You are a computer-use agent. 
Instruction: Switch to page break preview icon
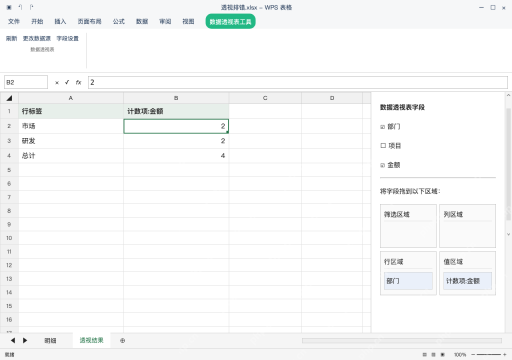[443, 355]
